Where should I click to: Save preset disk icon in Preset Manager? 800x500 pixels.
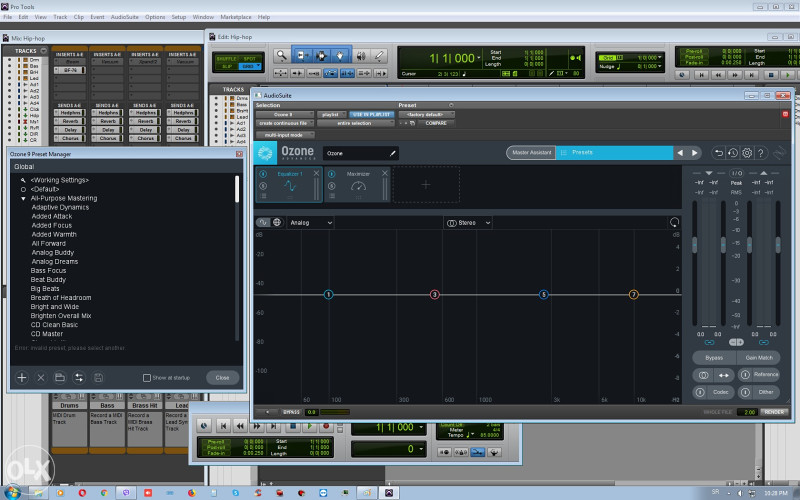pyautogui.click(x=98, y=378)
